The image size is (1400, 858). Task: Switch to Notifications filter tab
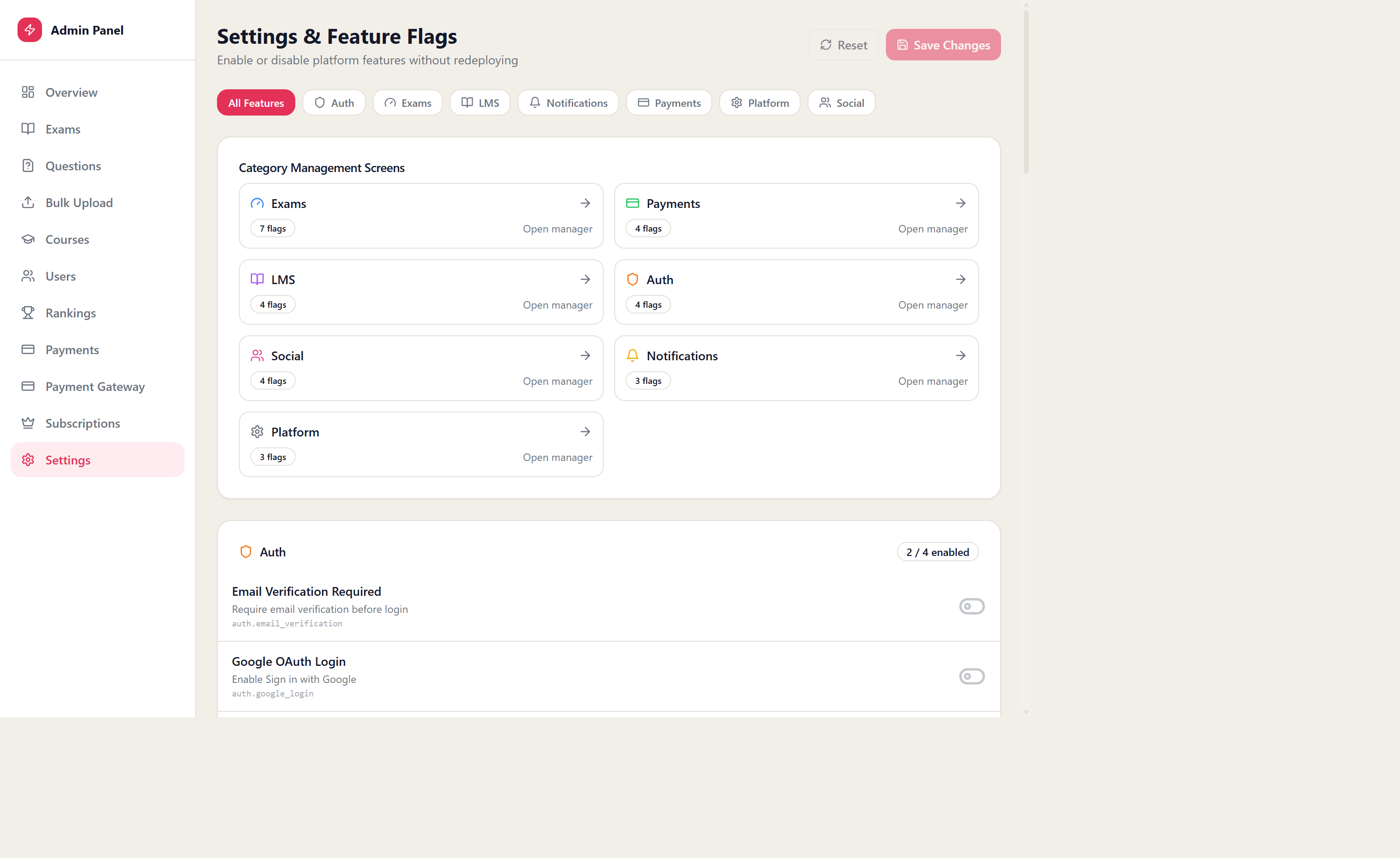pyautogui.click(x=568, y=103)
